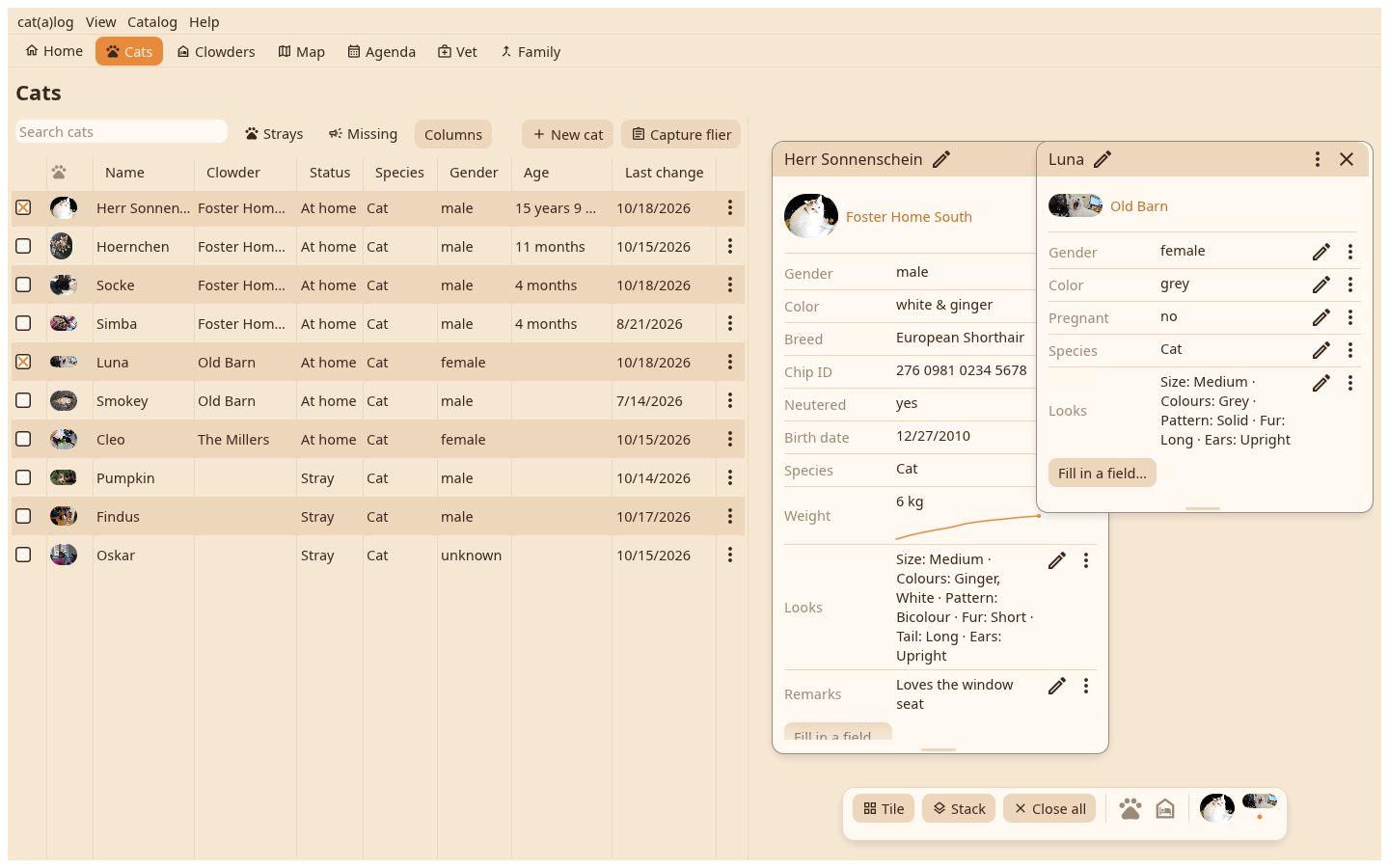Click Tile windows button
This screenshot has width=1389, height=868.
coord(884,808)
